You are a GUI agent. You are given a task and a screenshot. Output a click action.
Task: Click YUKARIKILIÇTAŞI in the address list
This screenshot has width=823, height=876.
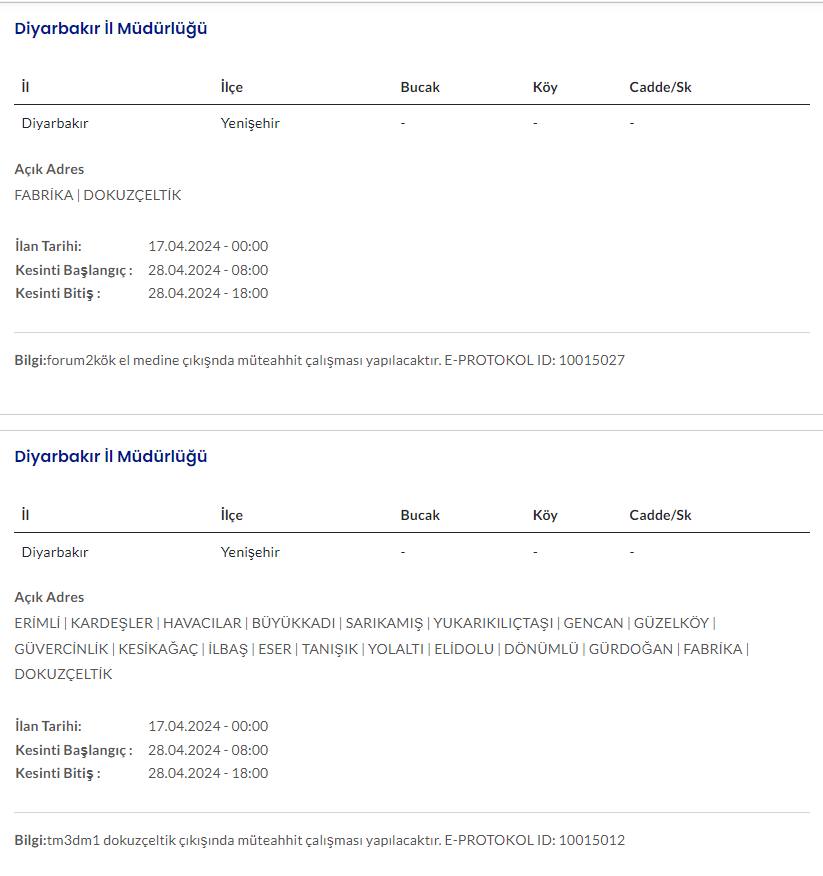click(493, 623)
